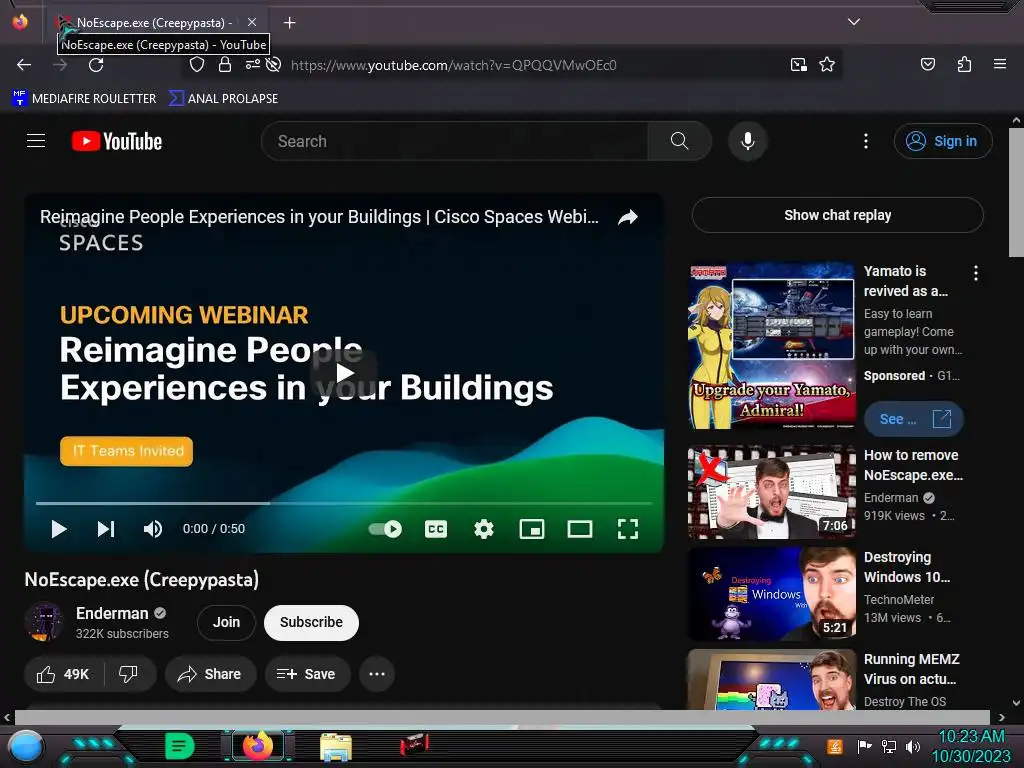Open the tracking protection shield icon
This screenshot has width=1024, height=768.
click(x=197, y=65)
